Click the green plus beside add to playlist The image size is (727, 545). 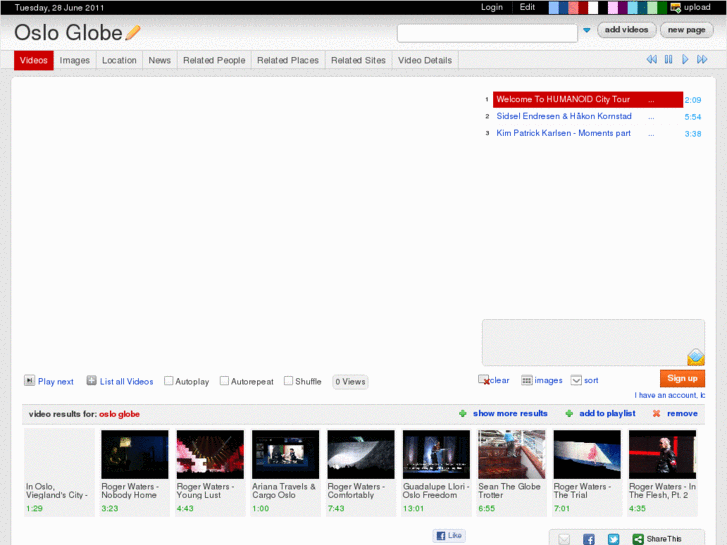tap(569, 413)
